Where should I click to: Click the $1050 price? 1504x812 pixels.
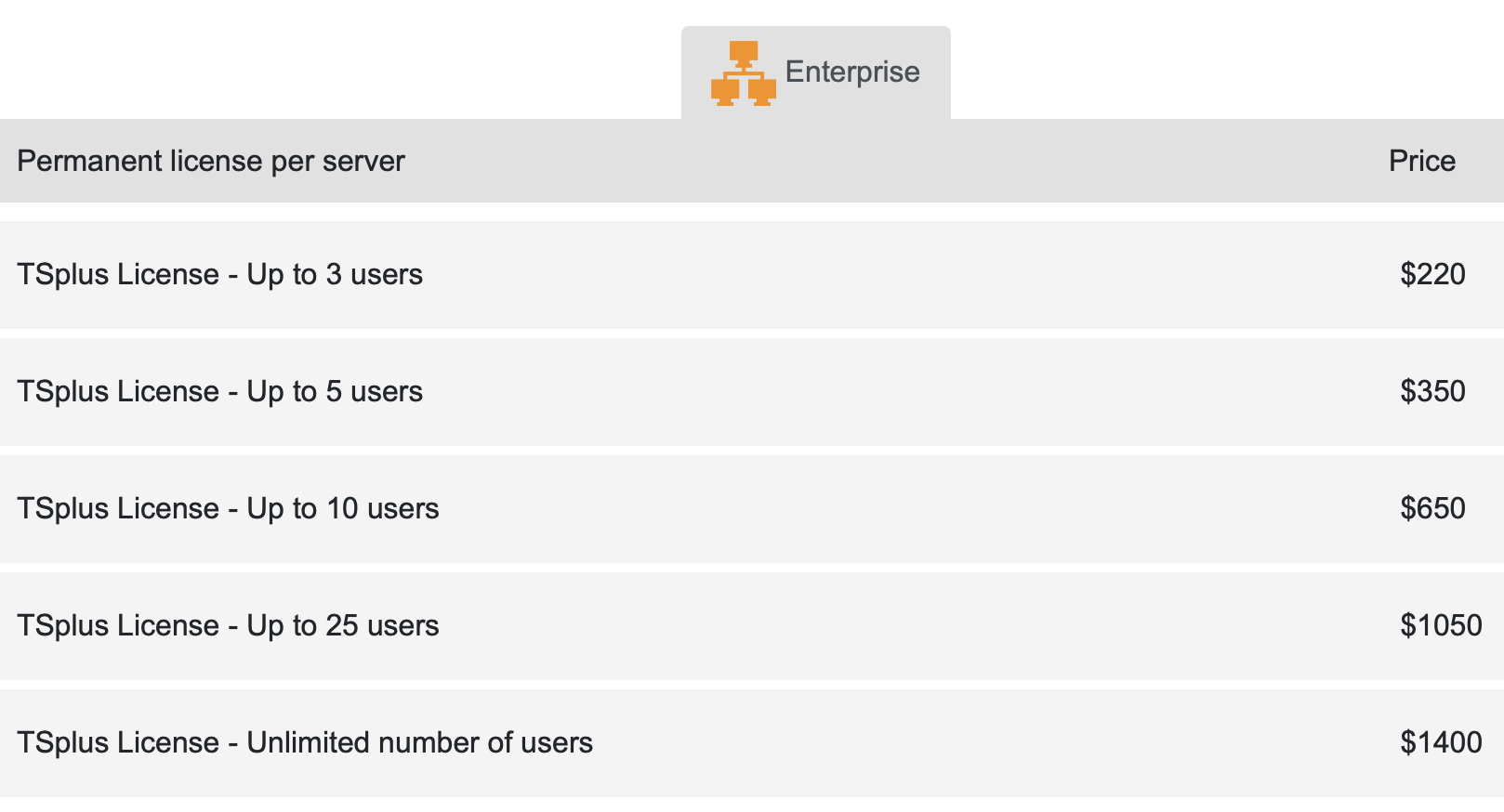pos(1441,625)
